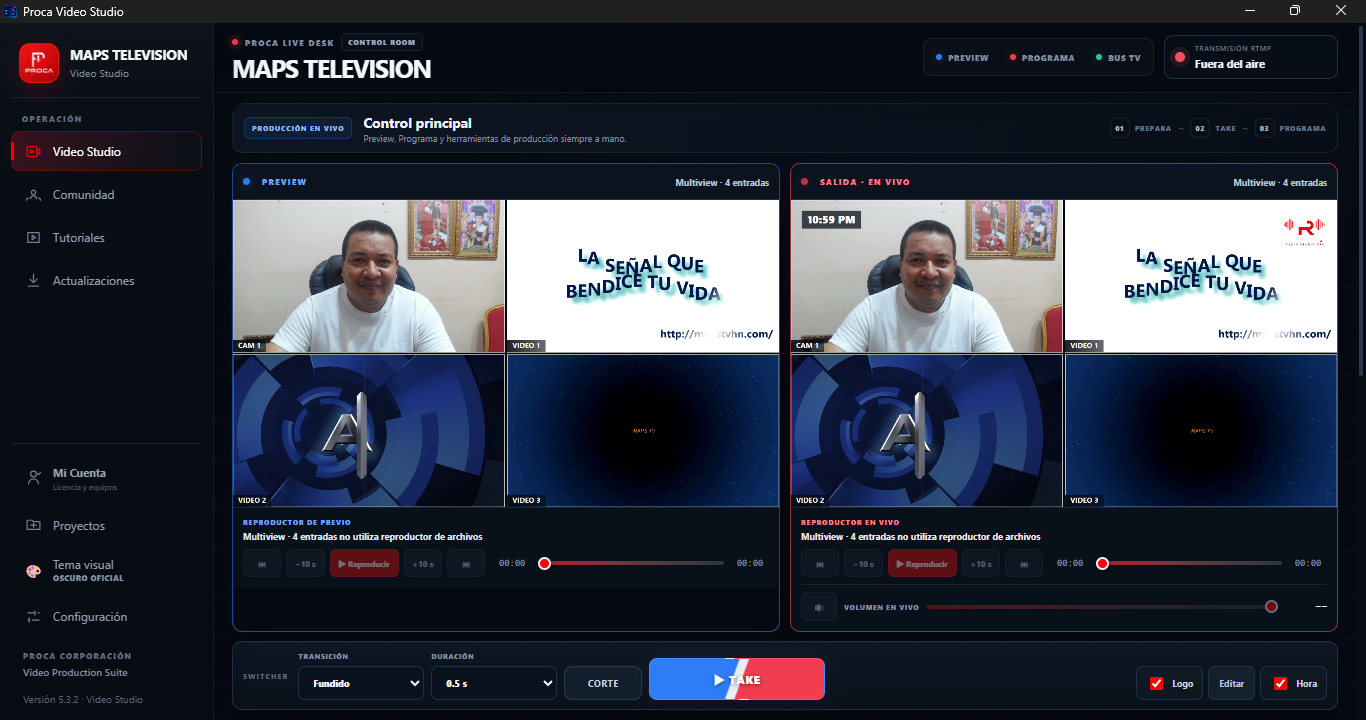Viewport: 1366px width, 720px height.
Task: Click the Mi Cuenta user icon
Action: 33,478
